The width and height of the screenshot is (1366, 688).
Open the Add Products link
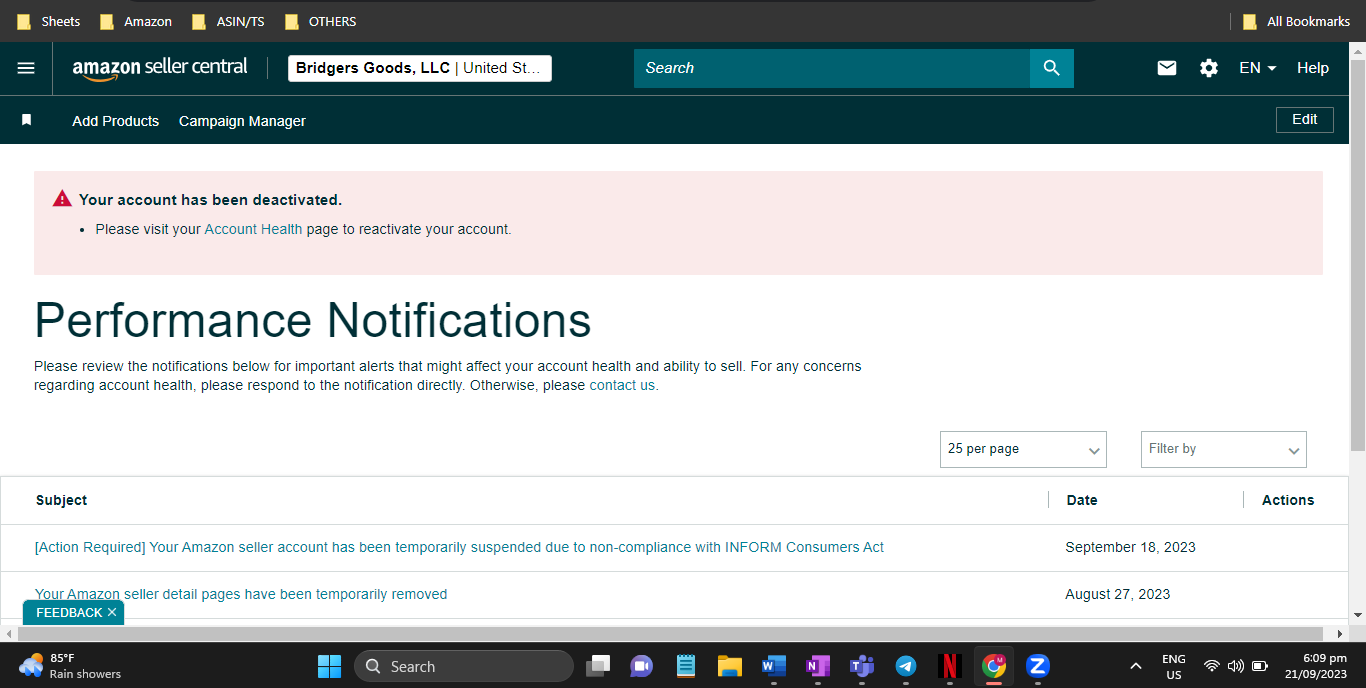click(x=115, y=121)
